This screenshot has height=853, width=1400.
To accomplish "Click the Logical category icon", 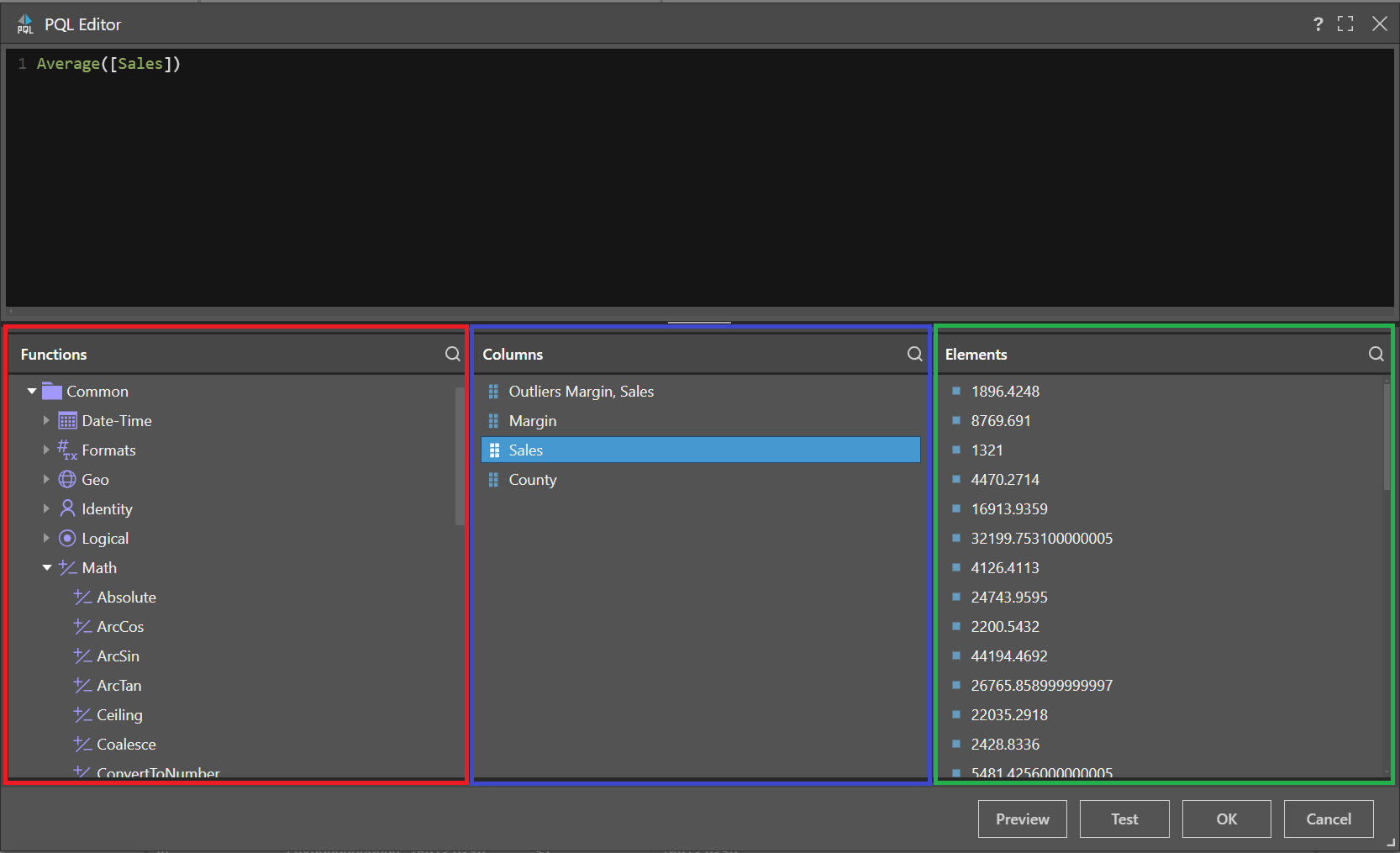I will (66, 538).
